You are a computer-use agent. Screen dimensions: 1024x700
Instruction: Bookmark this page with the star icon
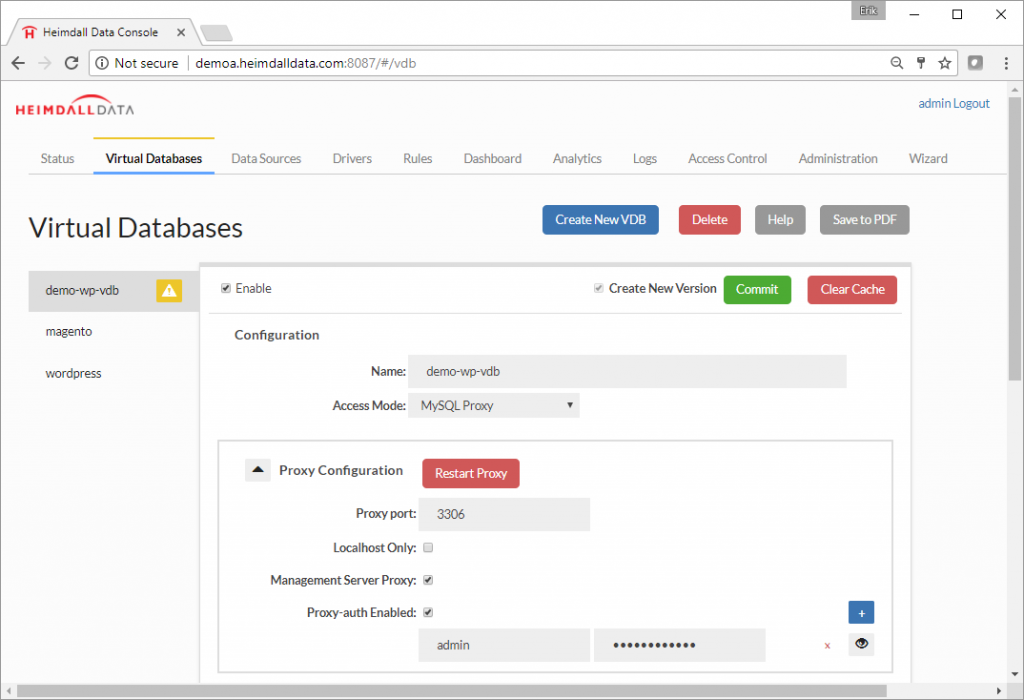(x=944, y=63)
